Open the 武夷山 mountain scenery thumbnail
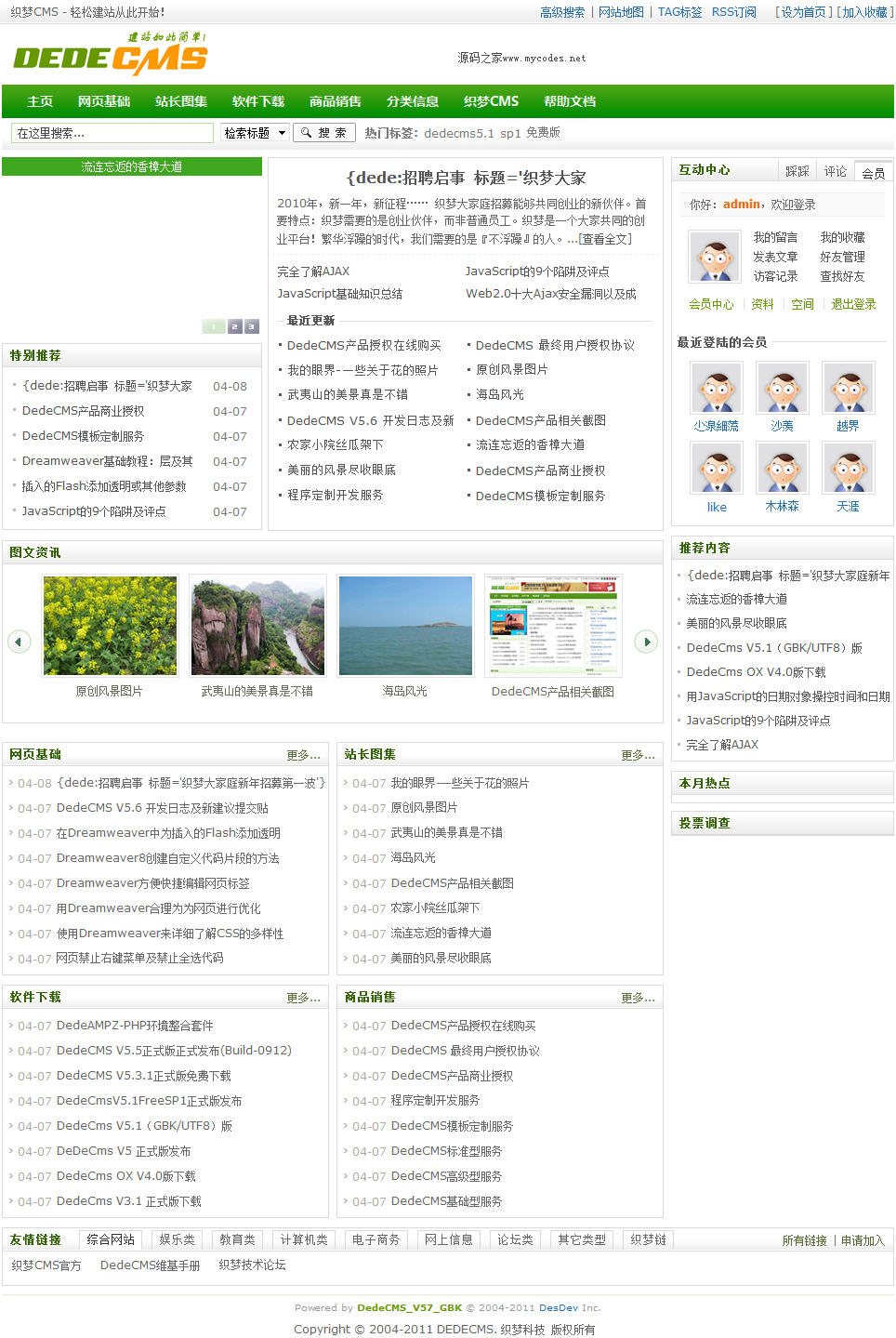The height and width of the screenshot is (1338, 896). pos(257,626)
